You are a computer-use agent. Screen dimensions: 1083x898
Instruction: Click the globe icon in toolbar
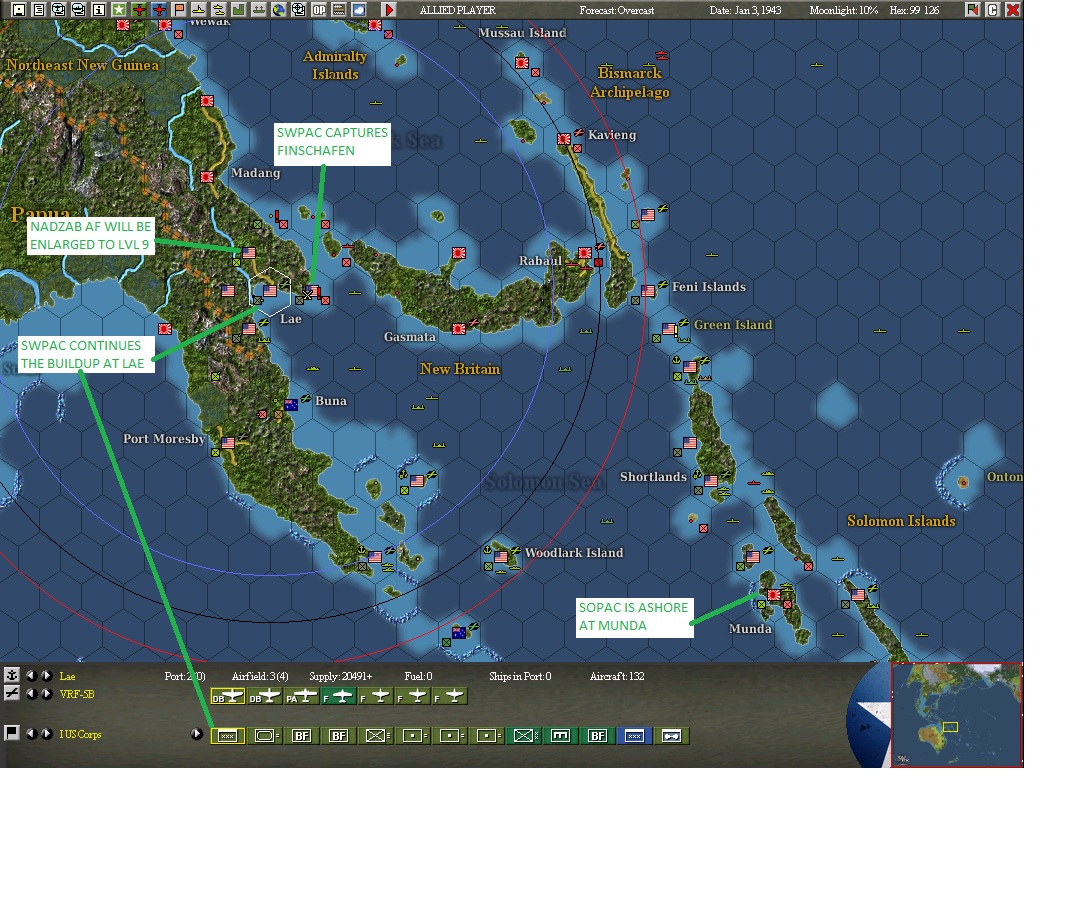(279, 10)
